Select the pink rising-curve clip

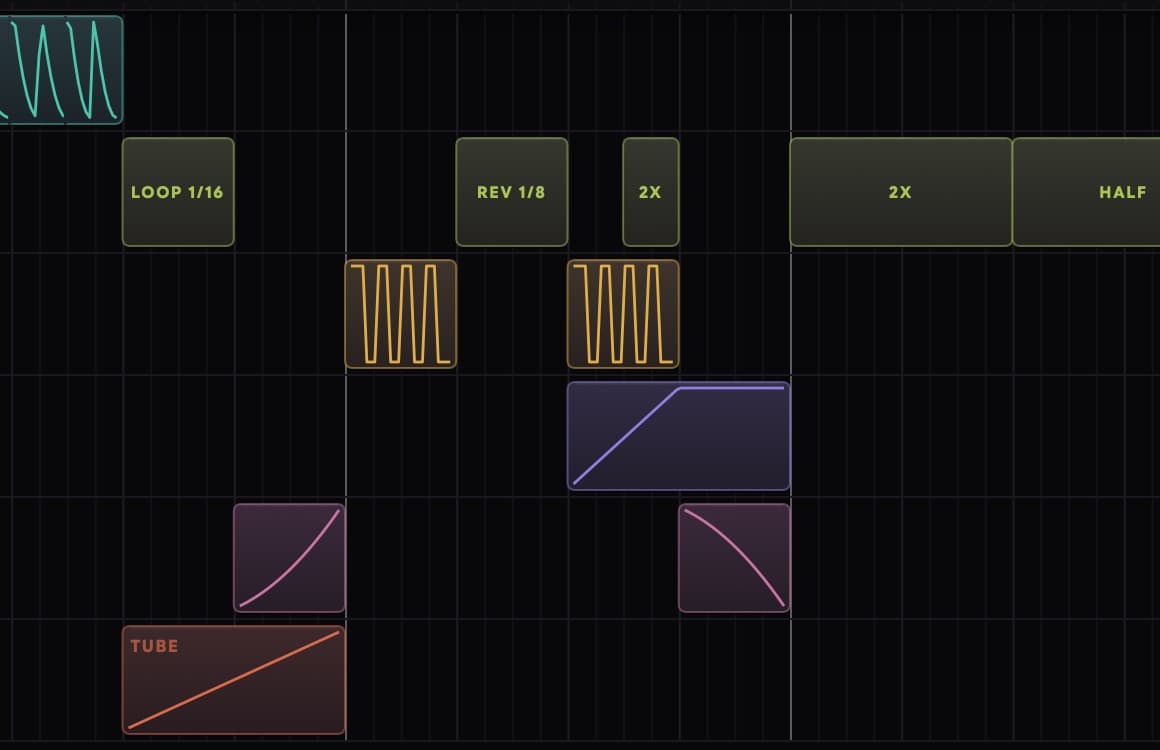(x=289, y=558)
